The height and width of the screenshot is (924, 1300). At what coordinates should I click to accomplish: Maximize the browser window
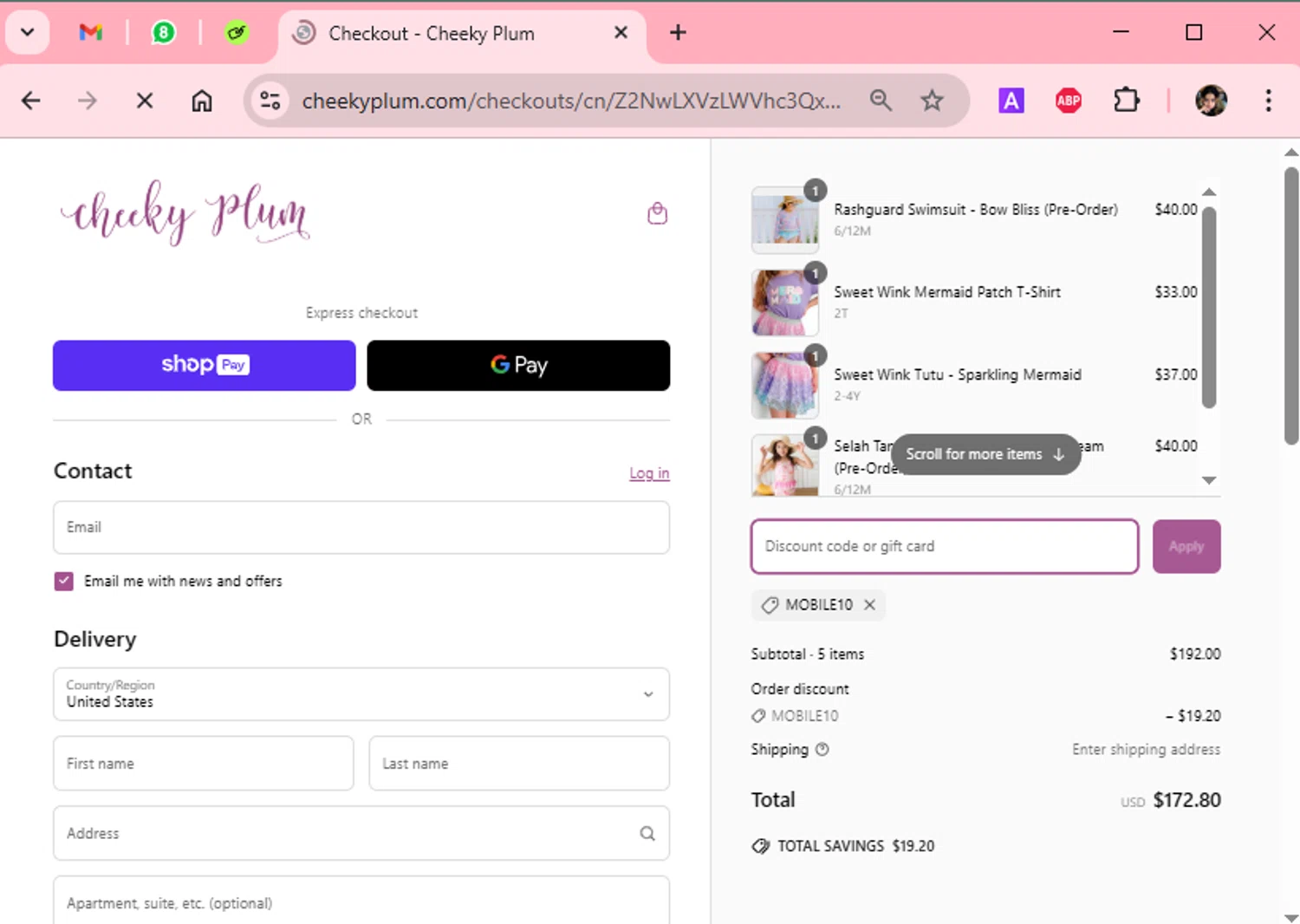(x=1194, y=33)
